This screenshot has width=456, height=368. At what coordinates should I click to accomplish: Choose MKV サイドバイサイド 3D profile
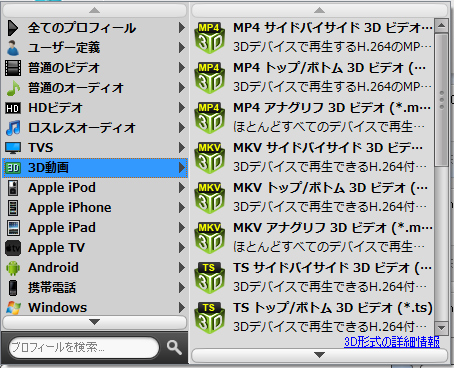point(313,158)
